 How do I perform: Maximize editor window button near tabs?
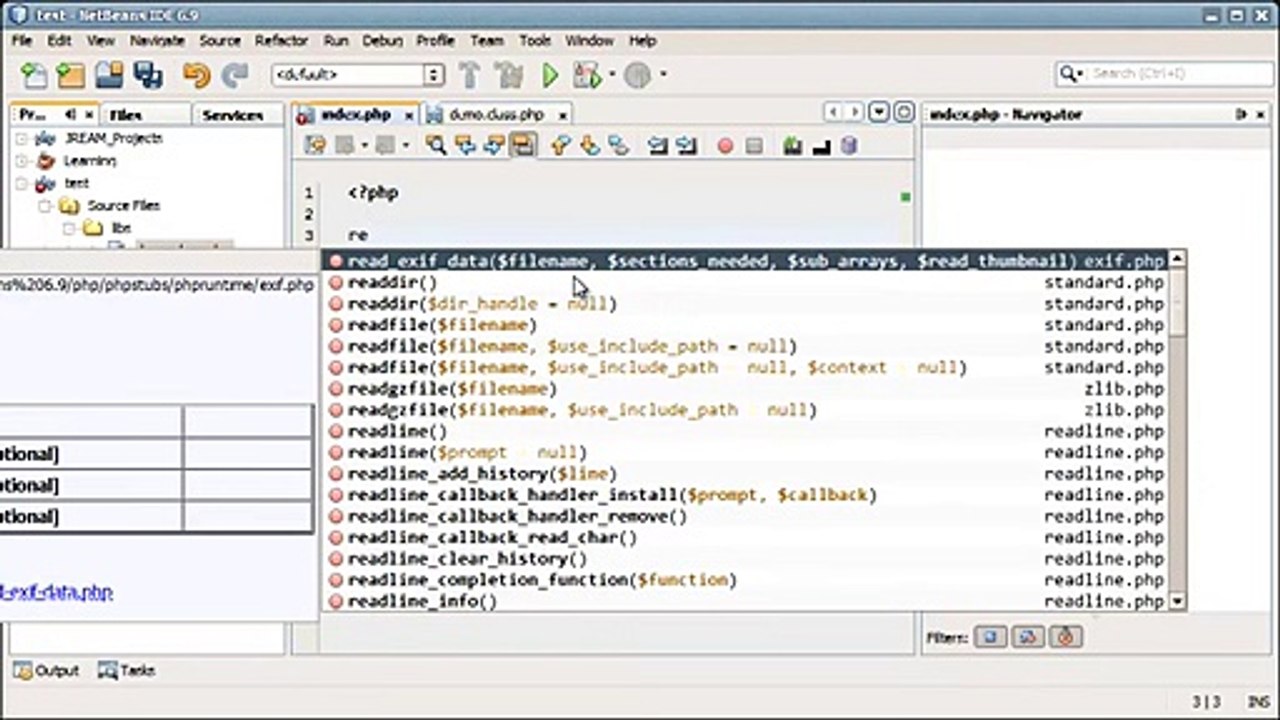903,113
